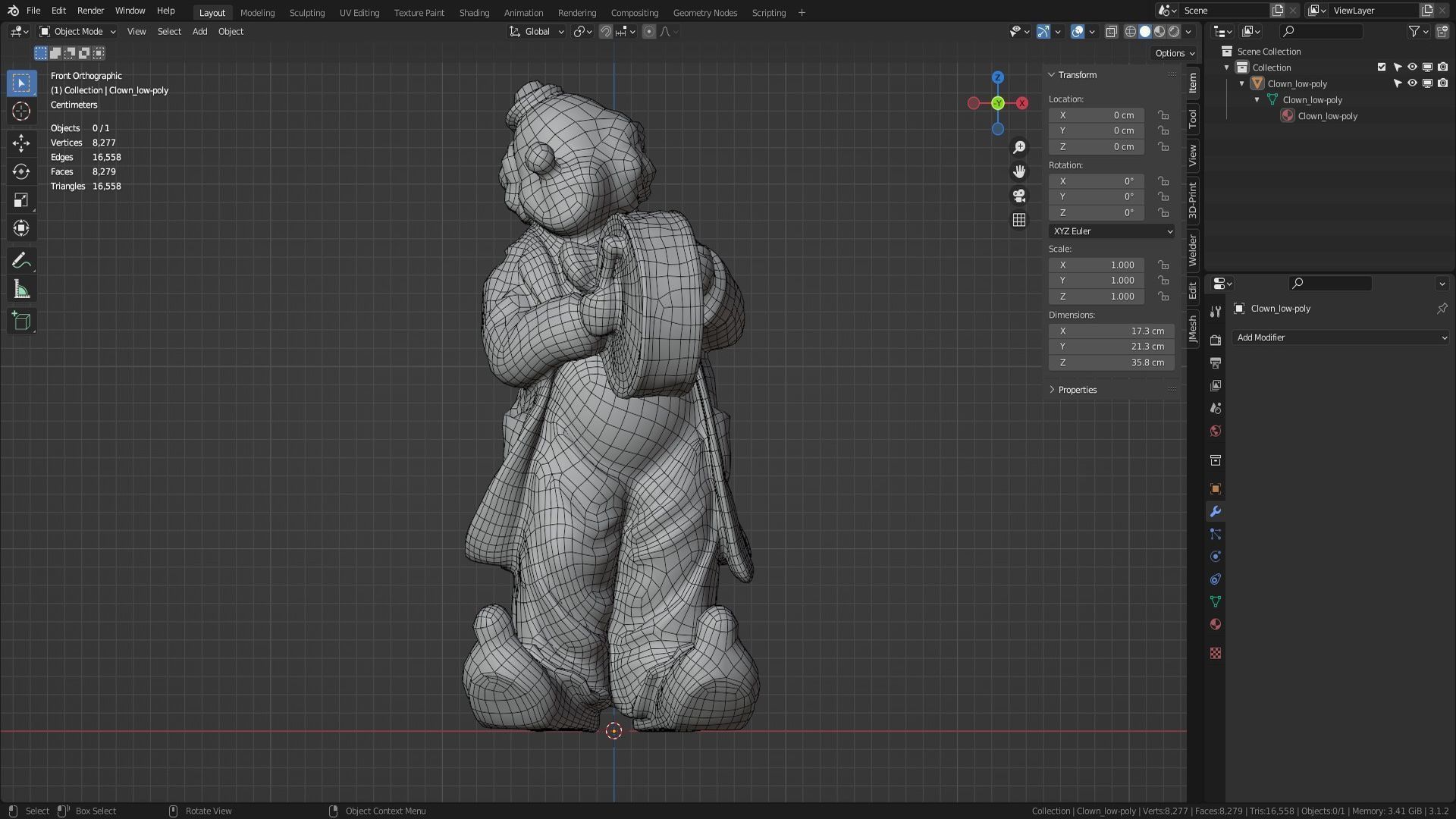Click the Rotation Y value field
Viewport: 1456px width, 819px height.
tap(1097, 196)
